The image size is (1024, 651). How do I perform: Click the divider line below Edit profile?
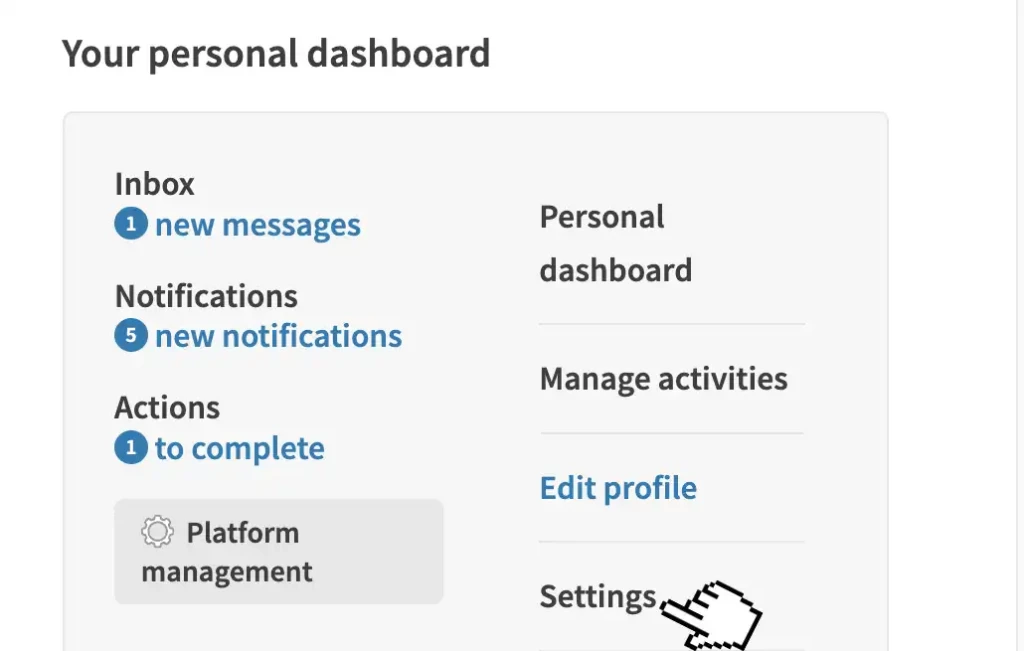pyautogui.click(x=671, y=542)
